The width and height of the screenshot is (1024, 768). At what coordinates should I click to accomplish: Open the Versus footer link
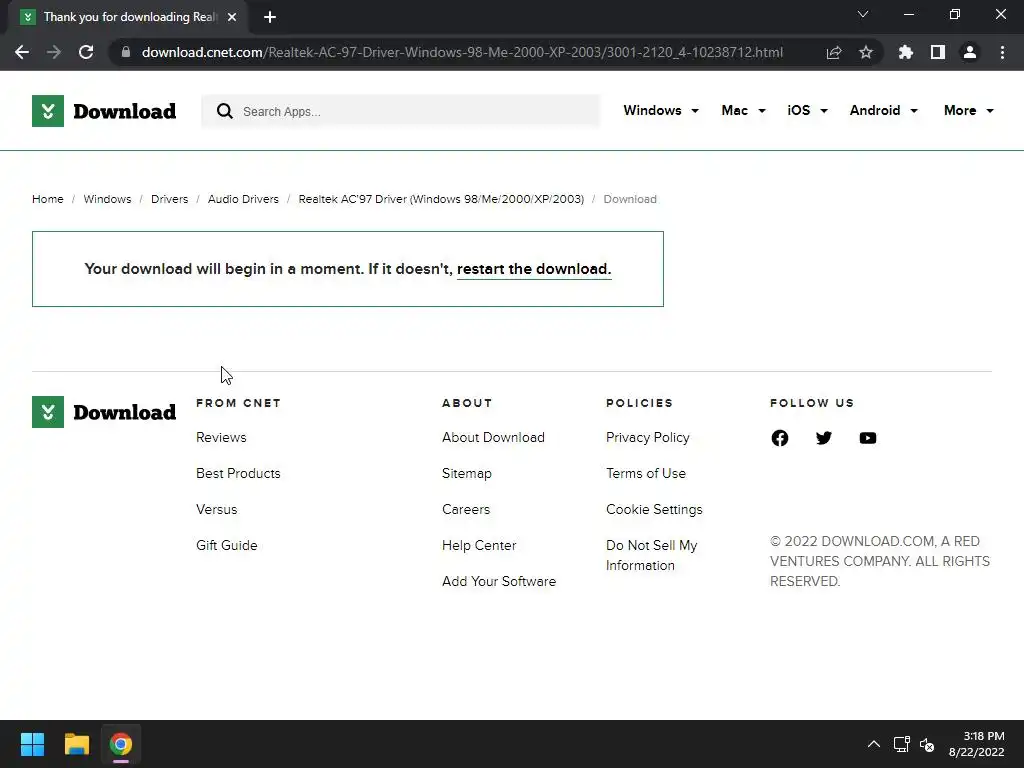pos(216,509)
